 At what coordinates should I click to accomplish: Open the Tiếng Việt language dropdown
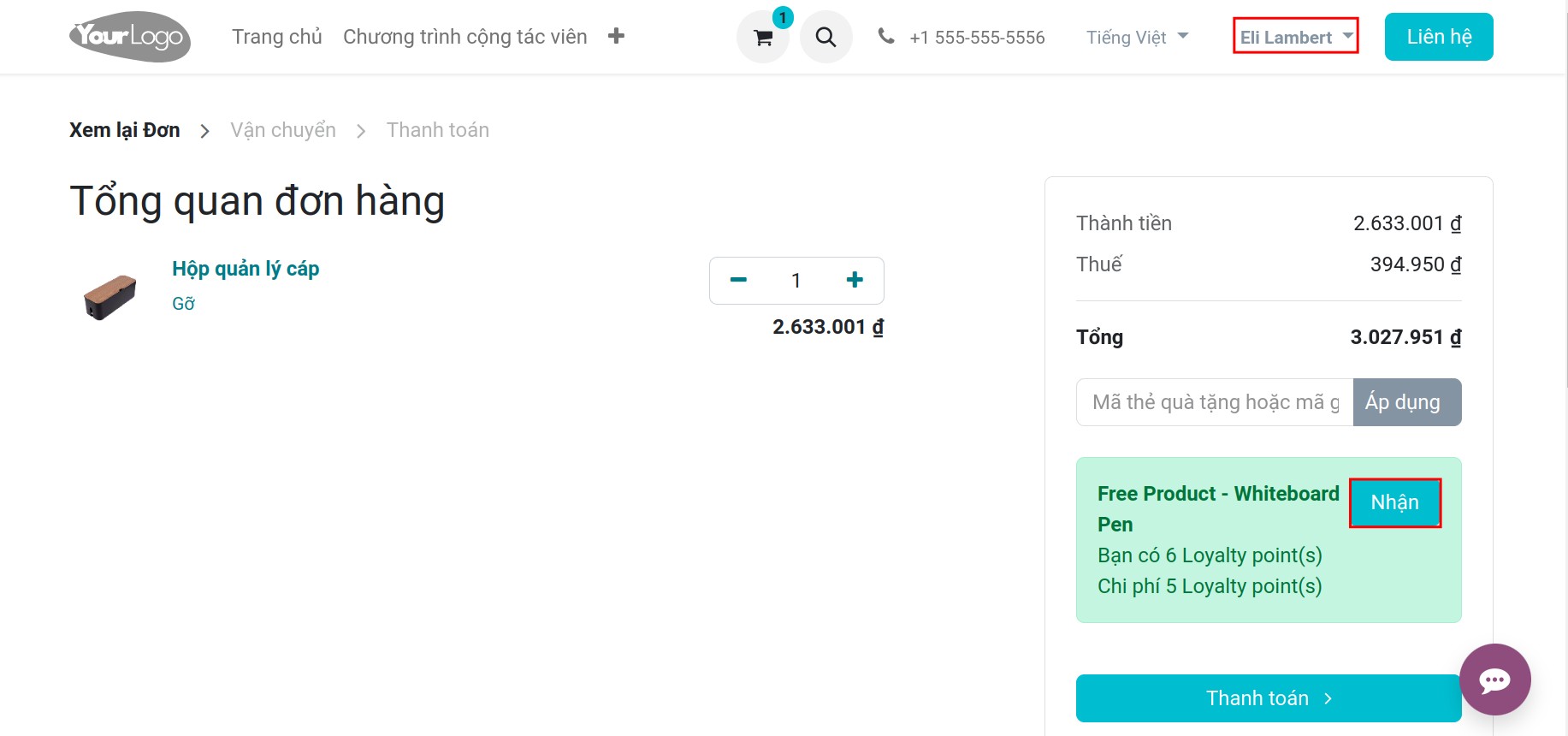point(1135,37)
